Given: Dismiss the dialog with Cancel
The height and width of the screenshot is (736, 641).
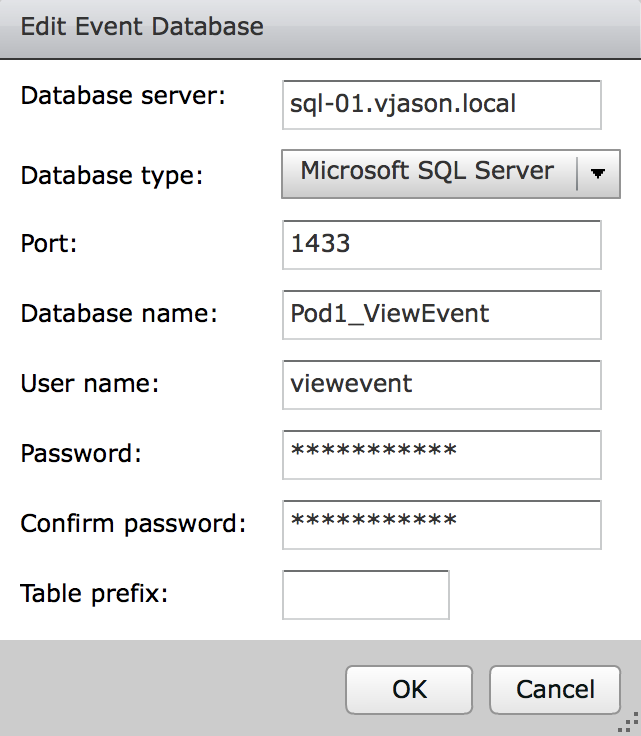Looking at the screenshot, I should tap(555, 689).
